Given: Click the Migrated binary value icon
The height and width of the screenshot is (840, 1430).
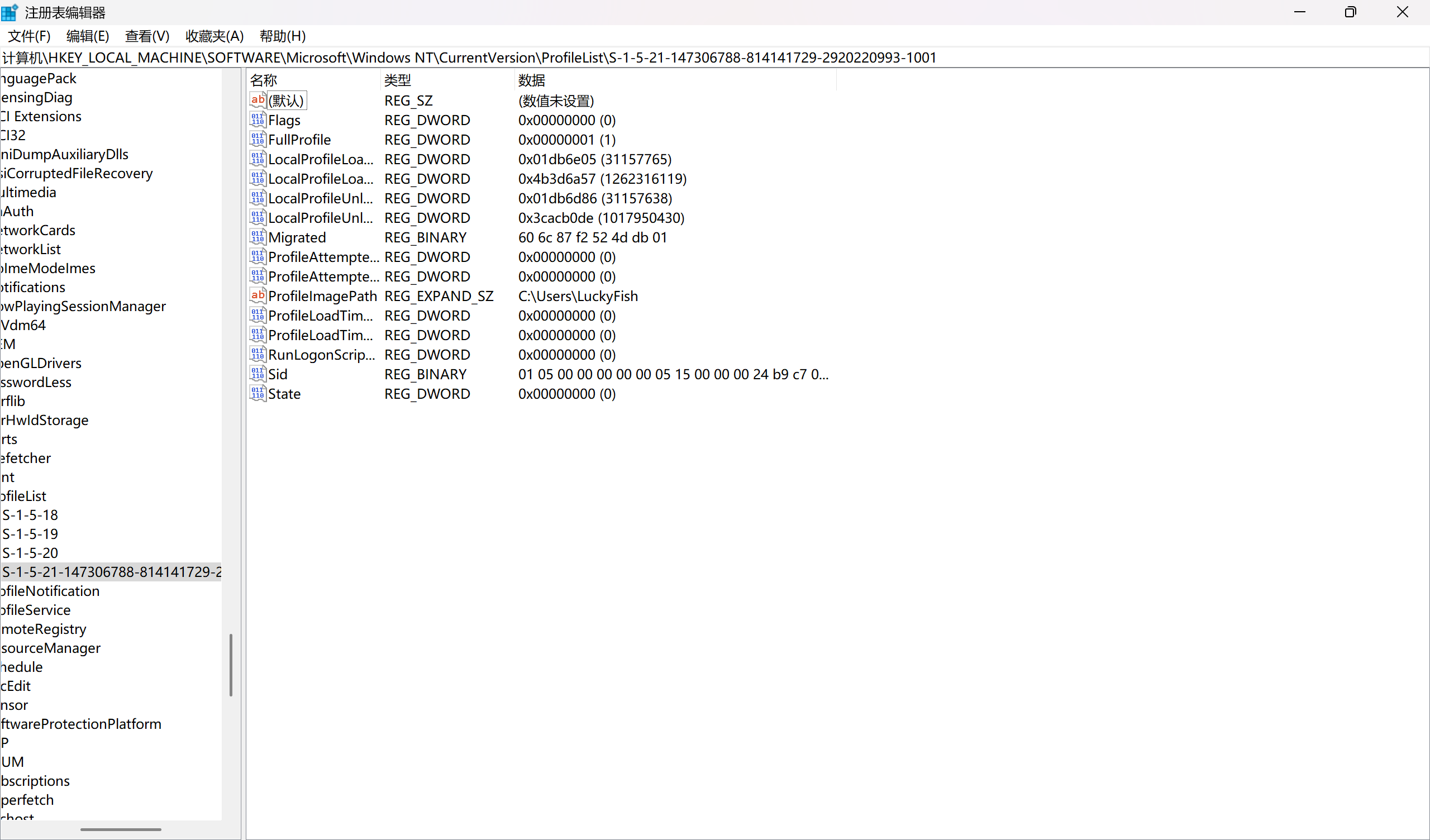Looking at the screenshot, I should 258,237.
